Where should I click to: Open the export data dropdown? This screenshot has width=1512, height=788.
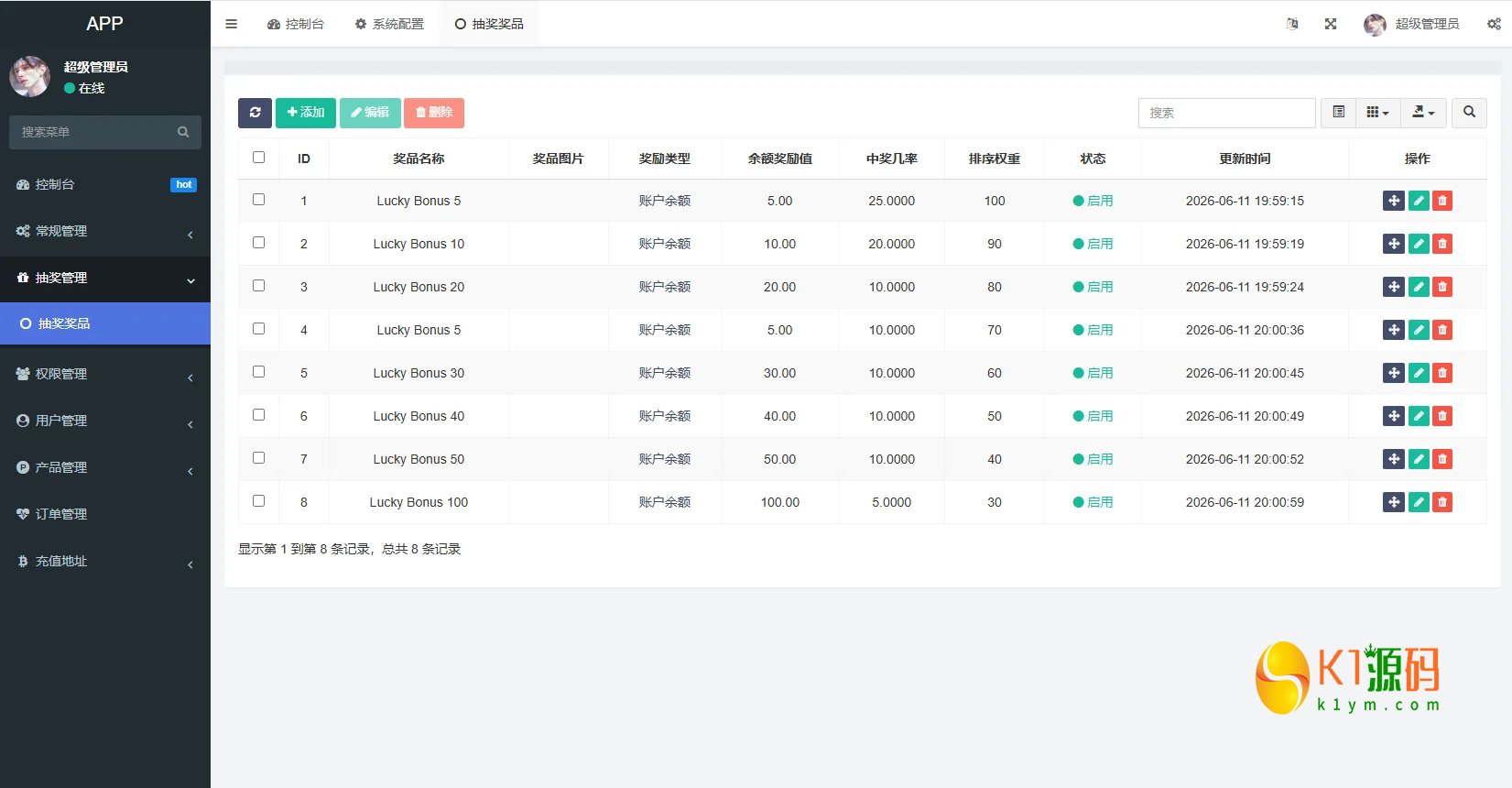click(1423, 113)
